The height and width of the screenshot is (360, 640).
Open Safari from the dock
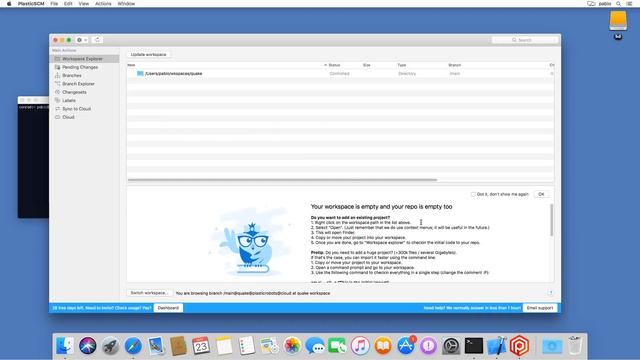pyautogui.click(x=133, y=346)
